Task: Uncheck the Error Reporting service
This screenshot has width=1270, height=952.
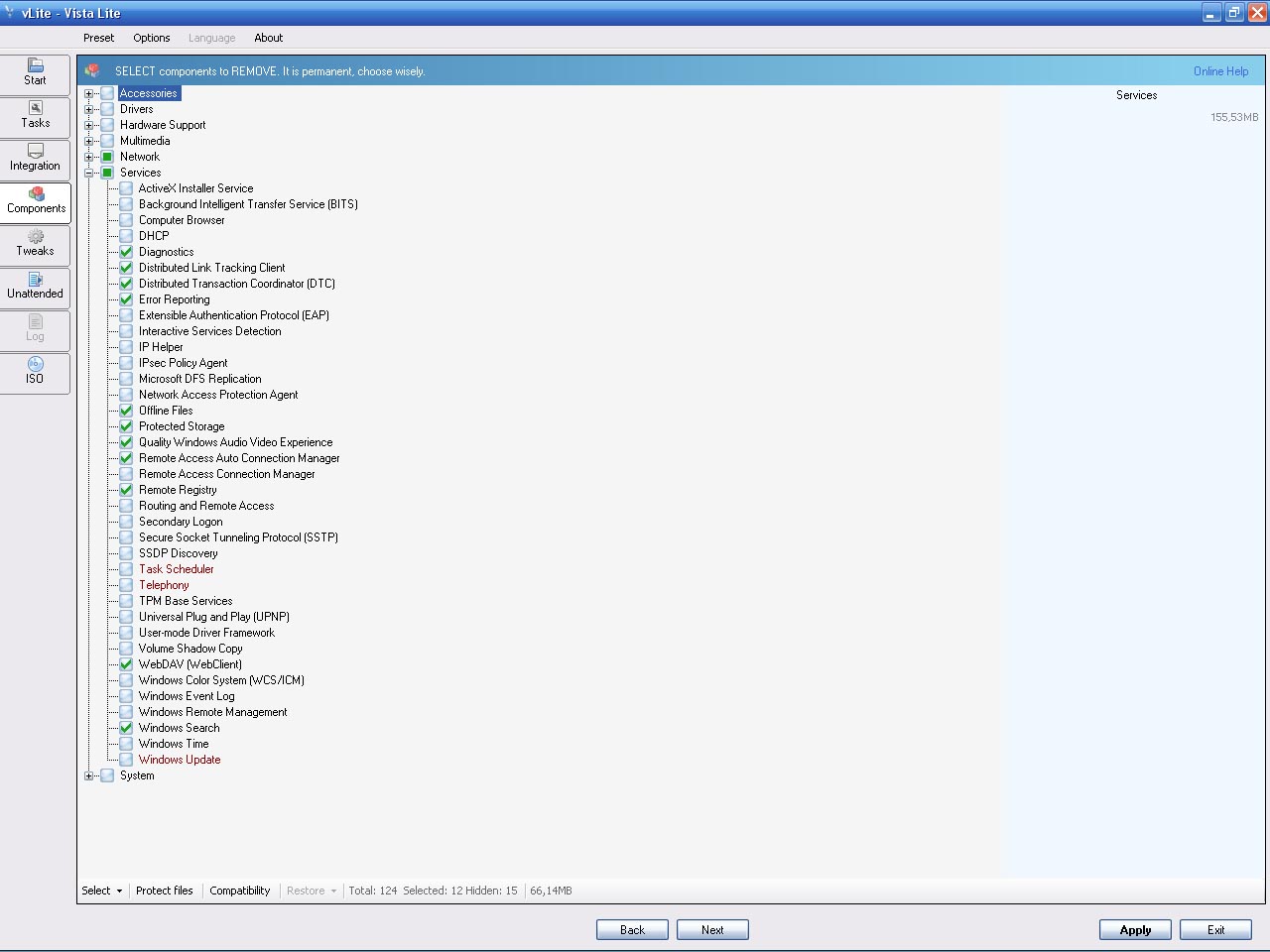Action: [126, 299]
